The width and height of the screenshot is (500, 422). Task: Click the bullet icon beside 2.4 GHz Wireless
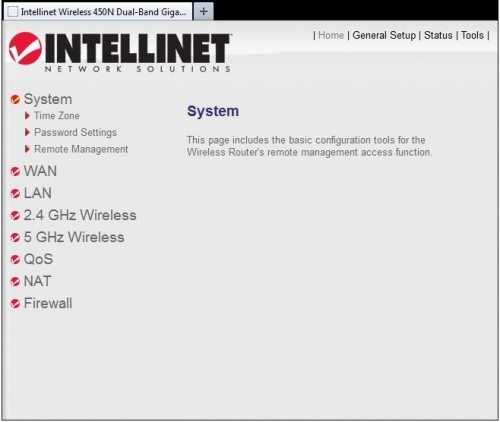(x=15, y=215)
